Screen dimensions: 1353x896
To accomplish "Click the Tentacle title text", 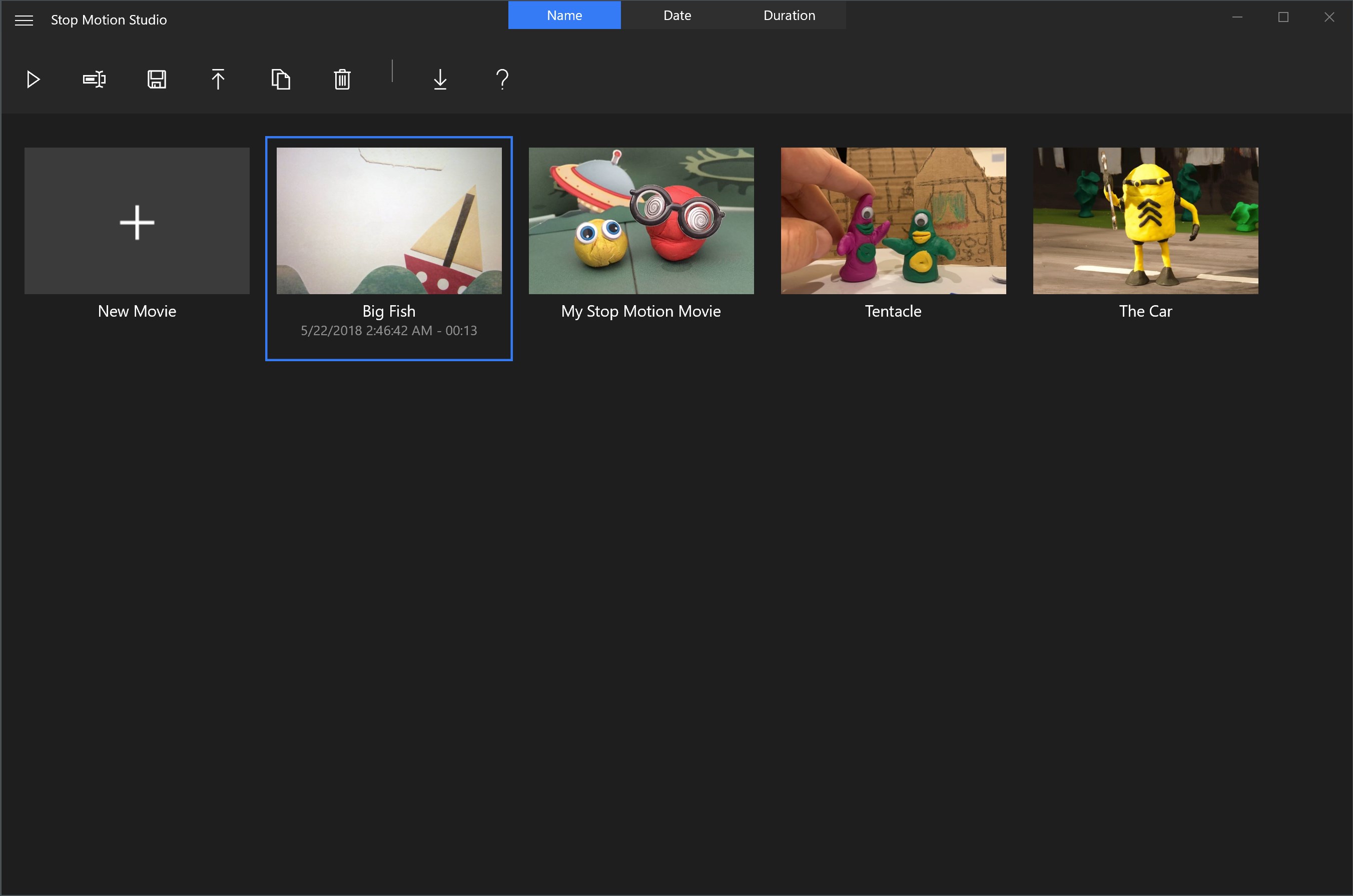I will coord(893,312).
